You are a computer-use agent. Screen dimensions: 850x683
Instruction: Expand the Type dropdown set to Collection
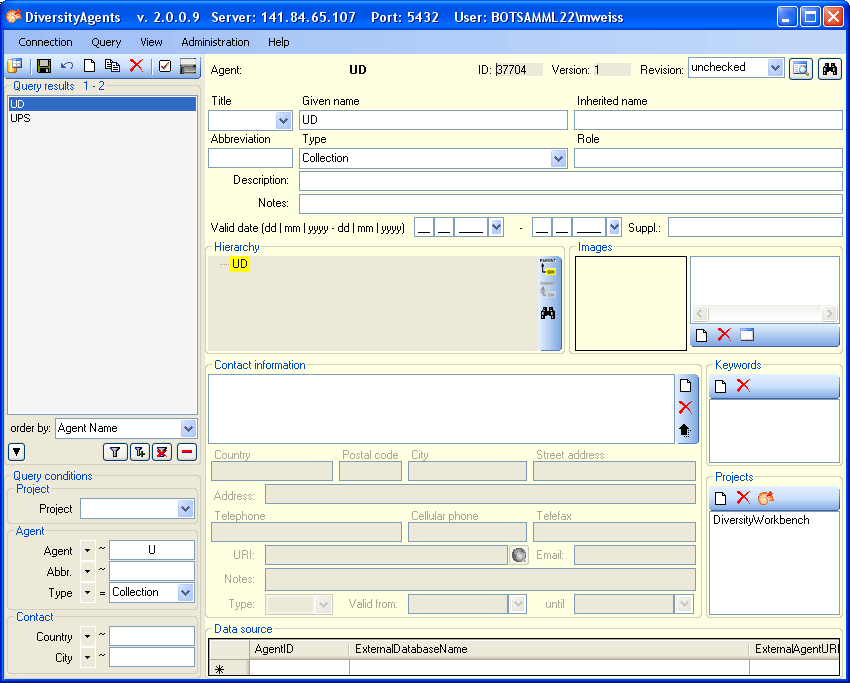click(x=558, y=158)
